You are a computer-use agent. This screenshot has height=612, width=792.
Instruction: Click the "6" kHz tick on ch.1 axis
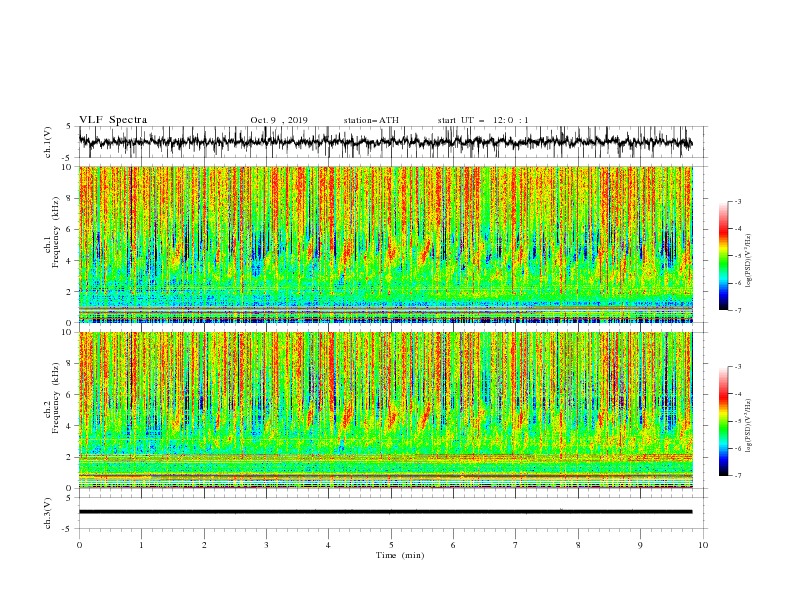click(70, 229)
